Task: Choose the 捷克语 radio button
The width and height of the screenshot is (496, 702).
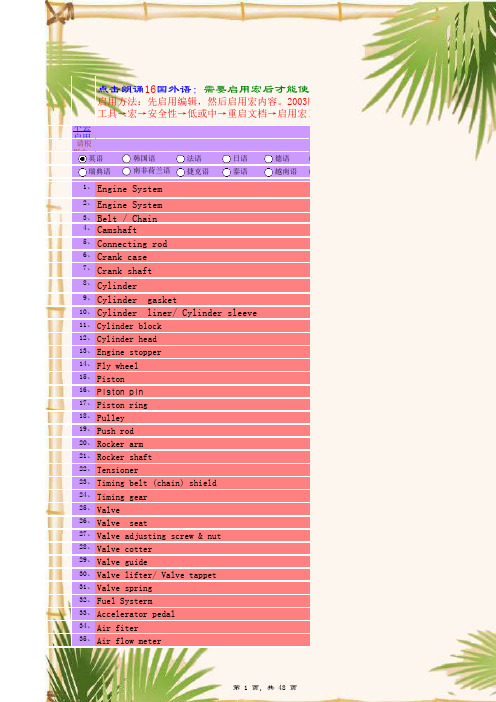Action: pyautogui.click(x=180, y=172)
